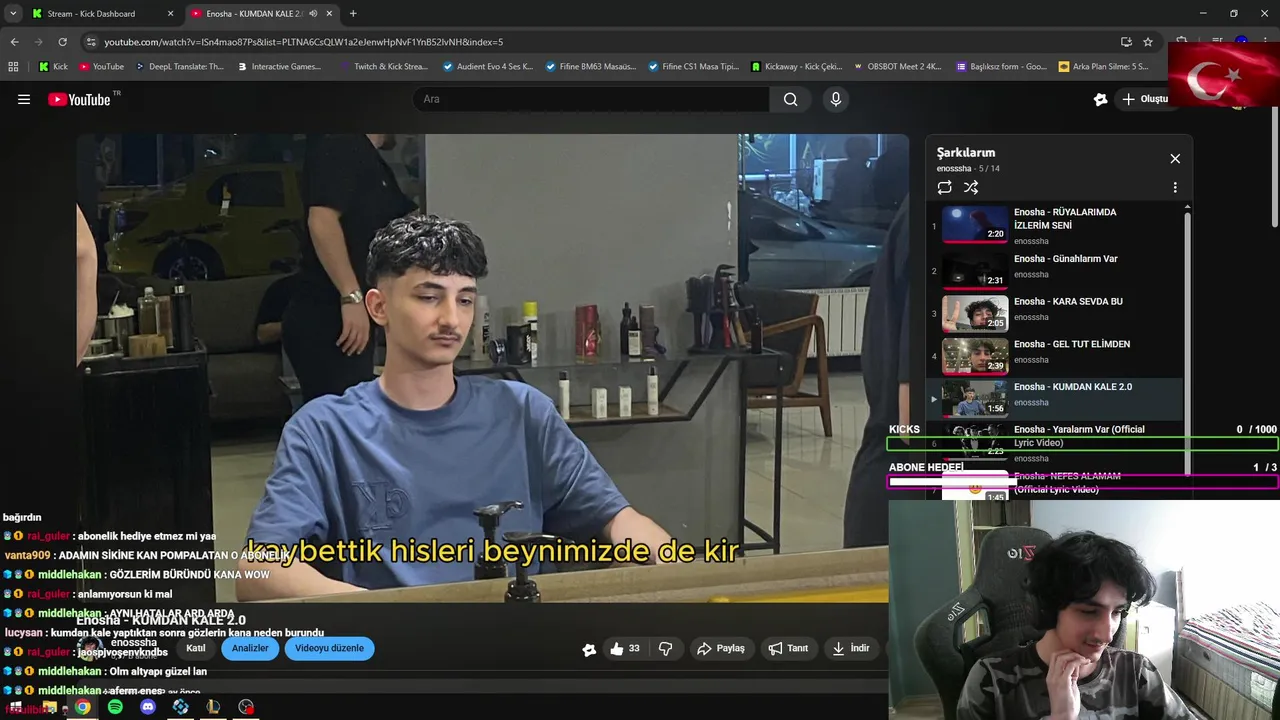Open 'Enosha - KARA SEVDA BU' thumbnail
This screenshot has height=720, width=1280.
tap(975, 312)
